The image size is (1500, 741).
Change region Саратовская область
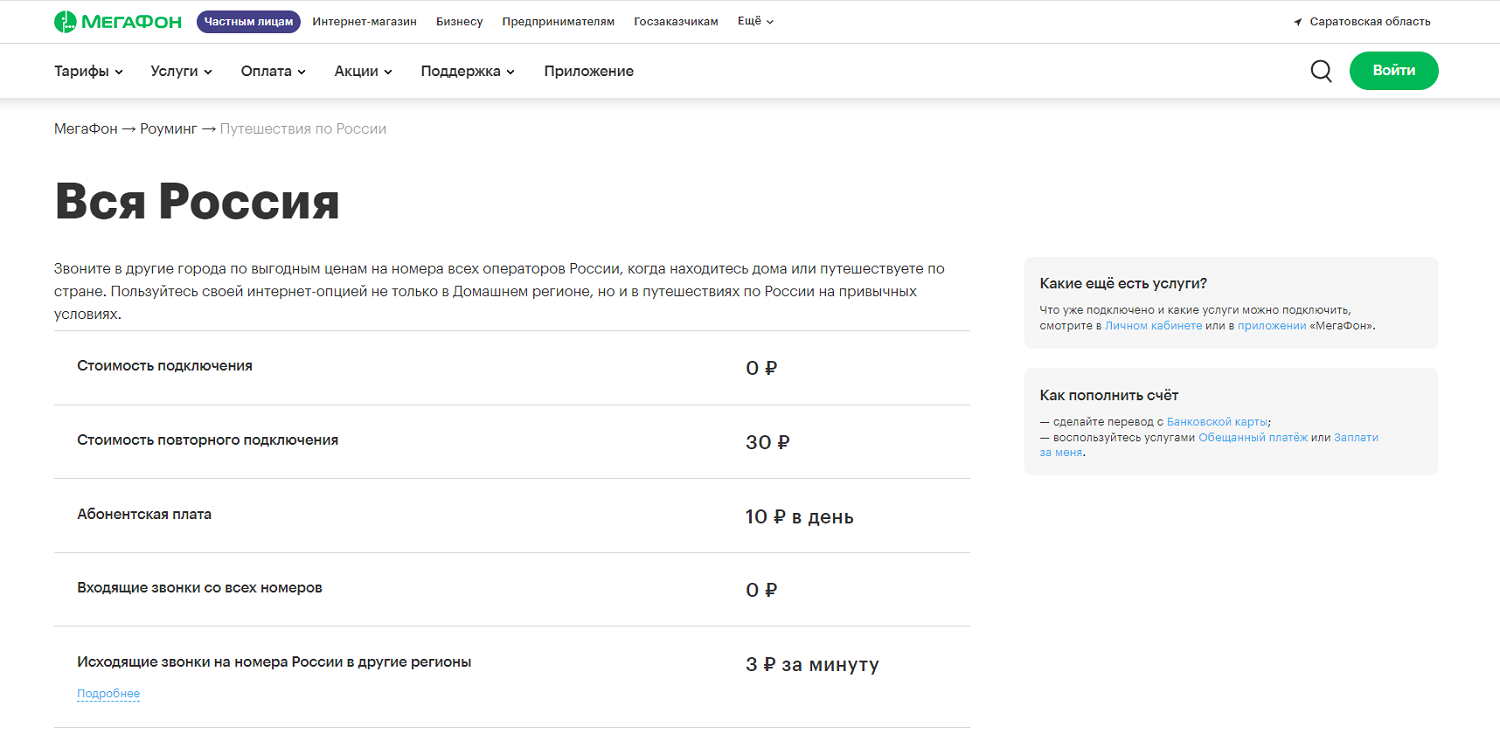click(x=1370, y=22)
